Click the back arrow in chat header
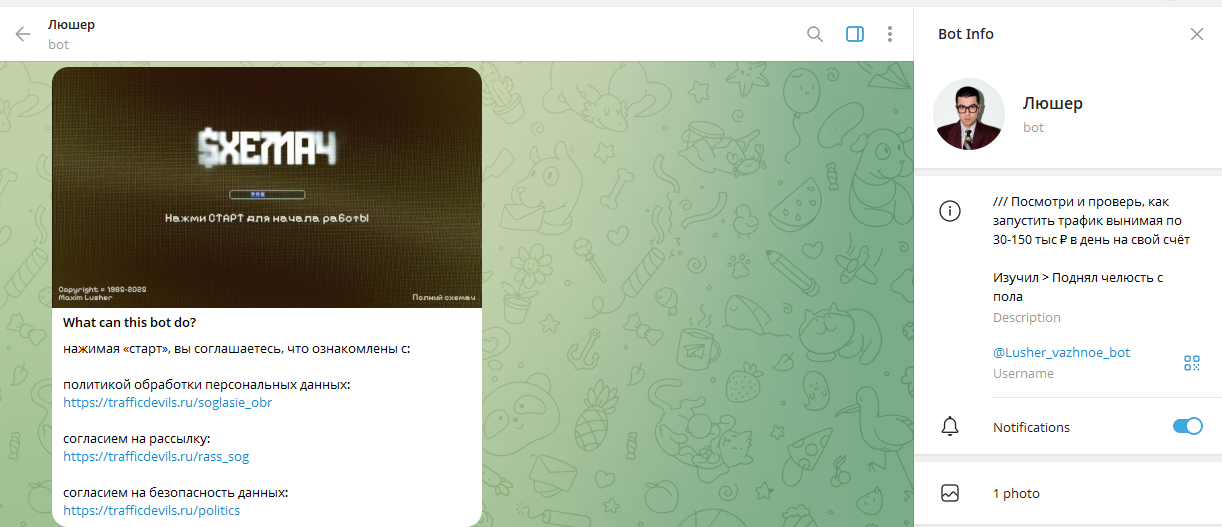 23,34
